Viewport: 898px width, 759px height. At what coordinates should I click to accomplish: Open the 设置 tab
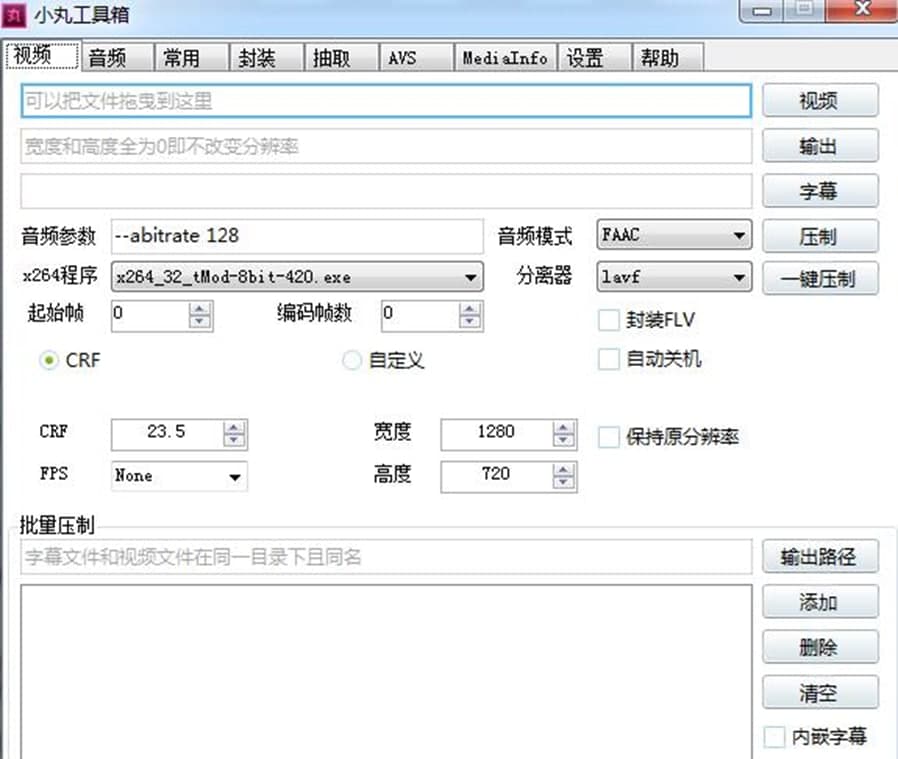pos(595,57)
